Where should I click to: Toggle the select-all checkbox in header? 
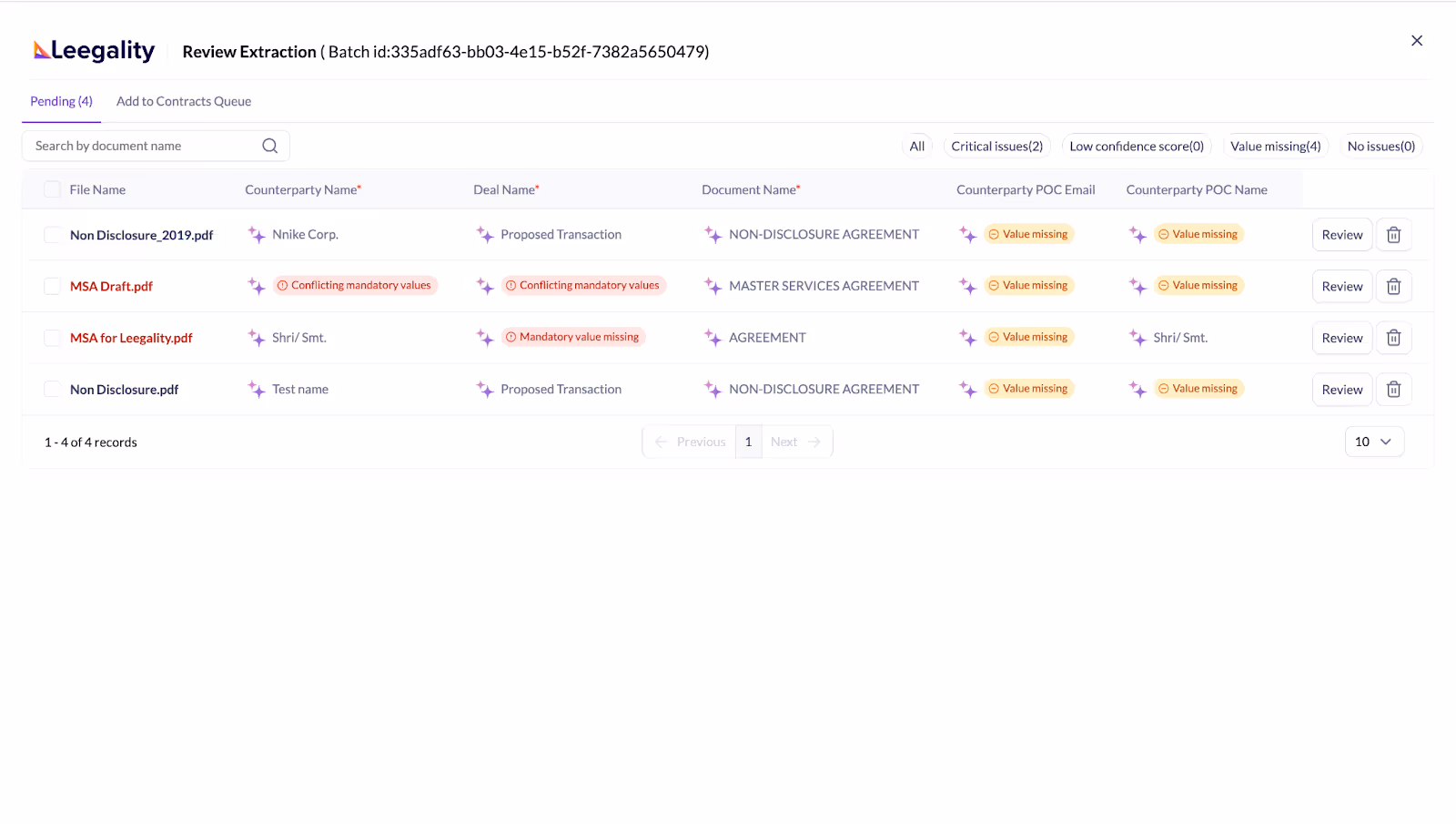pos(53,189)
